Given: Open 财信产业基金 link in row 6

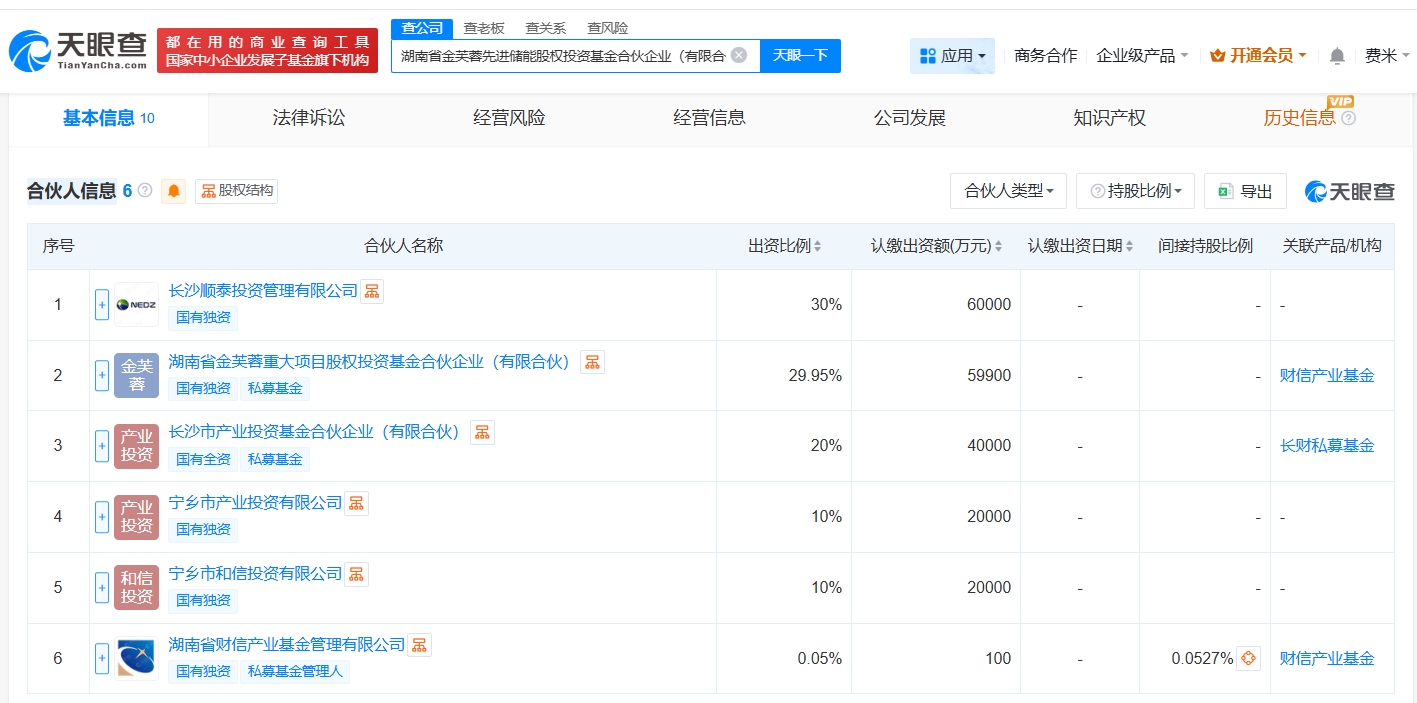Looking at the screenshot, I should point(1327,659).
